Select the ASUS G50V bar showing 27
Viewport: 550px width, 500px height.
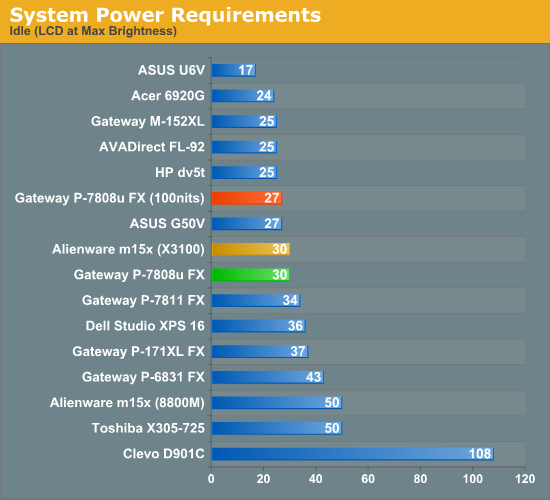[x=247, y=224]
